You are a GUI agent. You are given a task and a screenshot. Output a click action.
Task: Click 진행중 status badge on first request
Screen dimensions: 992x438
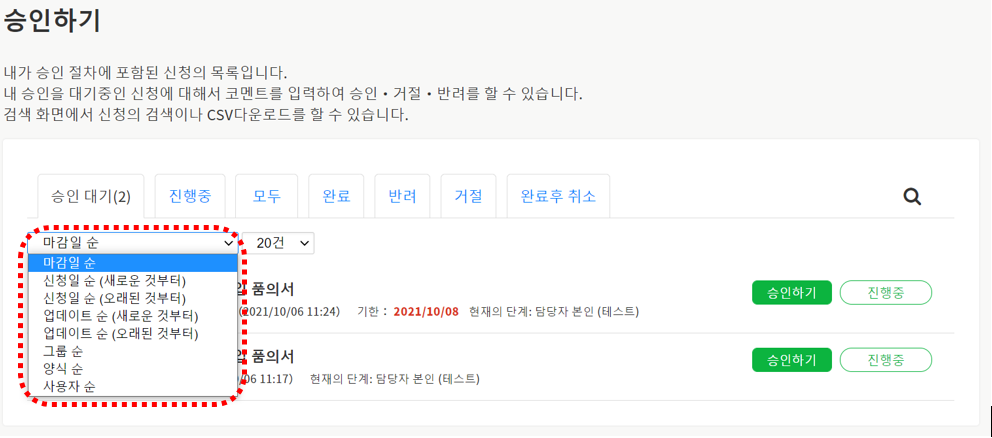click(885, 292)
